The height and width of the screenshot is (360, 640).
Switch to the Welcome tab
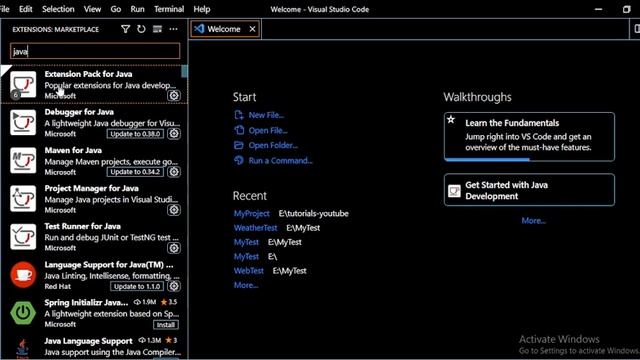225,29
